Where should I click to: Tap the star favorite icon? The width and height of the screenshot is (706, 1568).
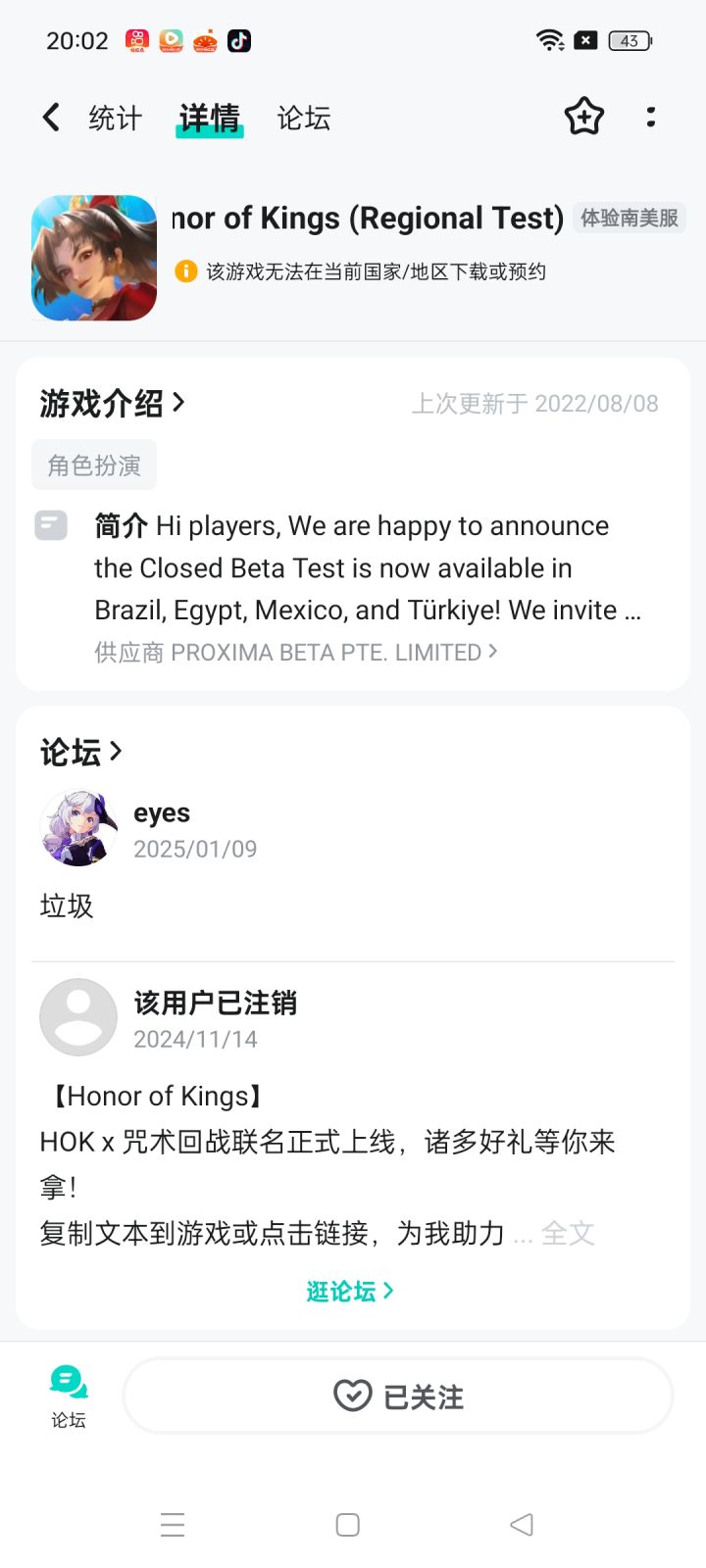(583, 118)
